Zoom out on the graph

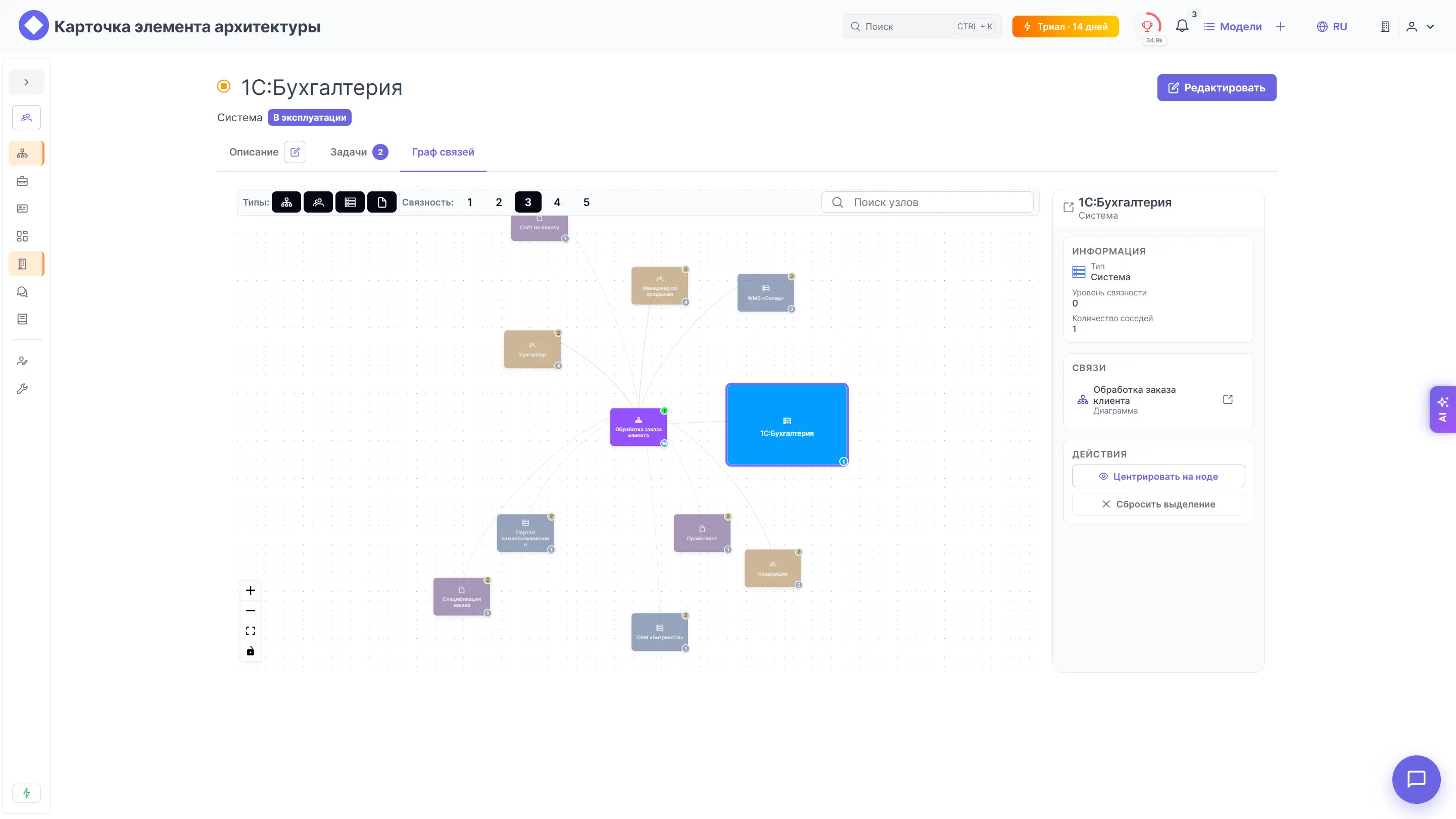pos(251,610)
